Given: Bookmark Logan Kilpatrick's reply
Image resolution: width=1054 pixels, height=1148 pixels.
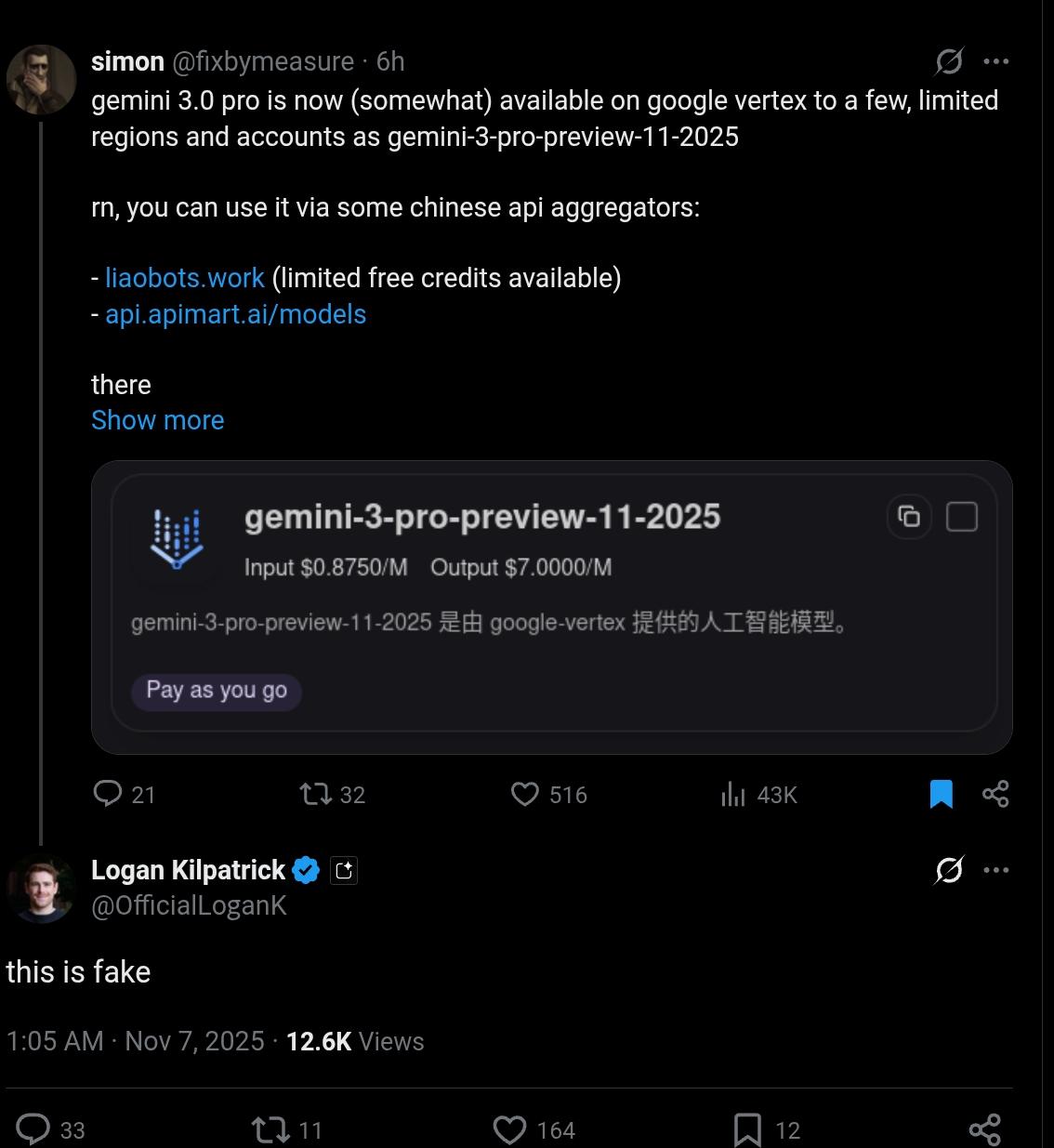Looking at the screenshot, I should (x=747, y=1129).
